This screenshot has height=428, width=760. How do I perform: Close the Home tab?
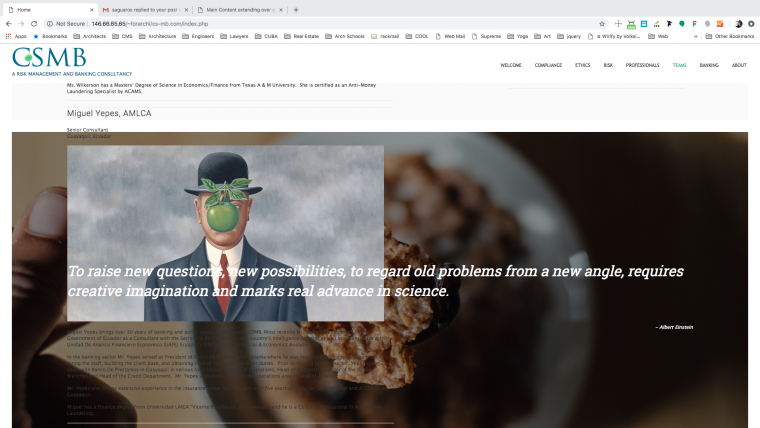coord(92,10)
